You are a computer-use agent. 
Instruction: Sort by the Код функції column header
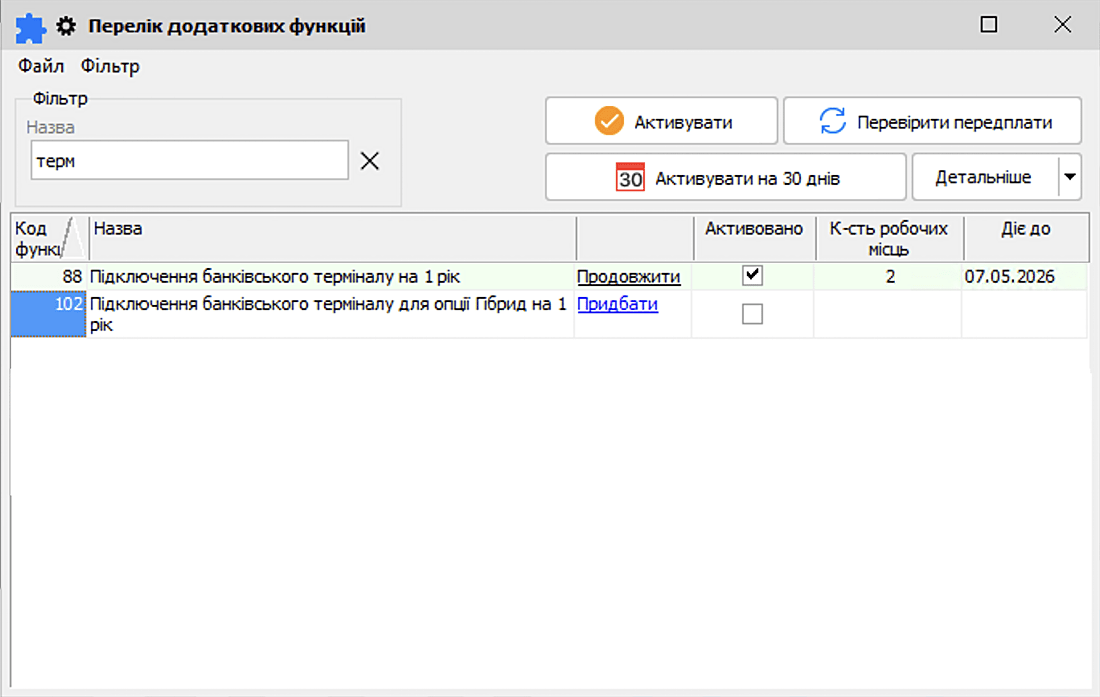(49, 238)
